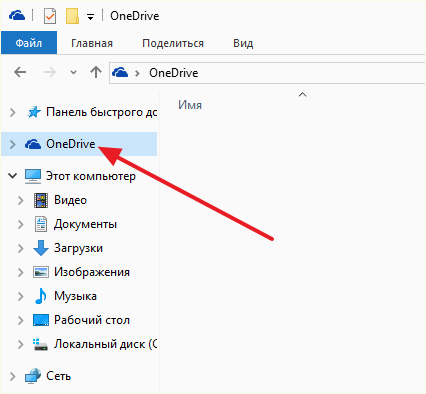Image resolution: width=426 pixels, height=394 pixels.
Task: Click the Изображения picture icon
Action: click(x=41, y=272)
